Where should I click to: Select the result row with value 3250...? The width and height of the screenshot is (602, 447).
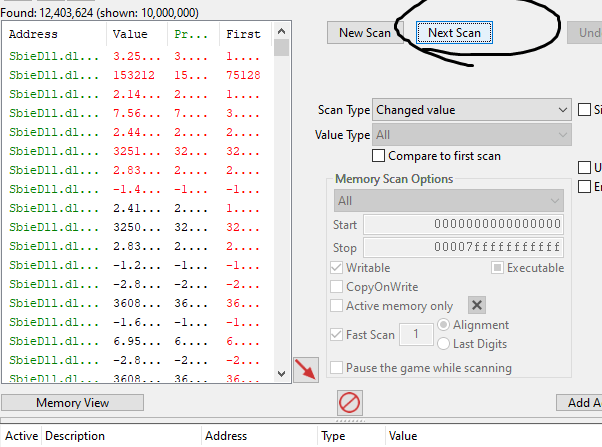[x=138, y=227]
